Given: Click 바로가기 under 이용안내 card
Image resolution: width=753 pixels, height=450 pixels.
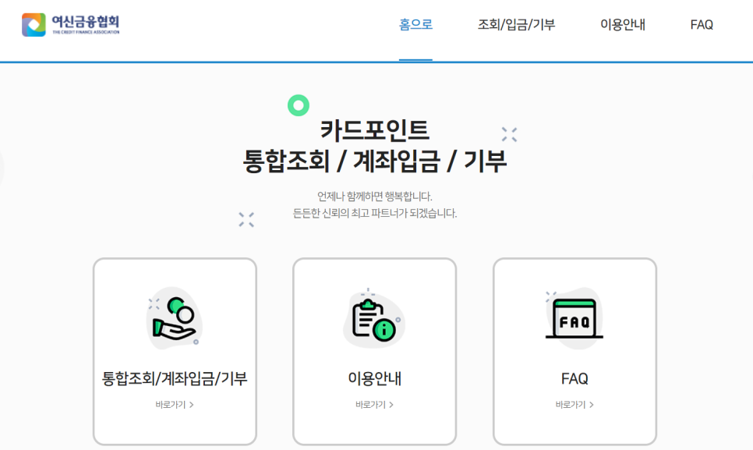Looking at the screenshot, I should pyautogui.click(x=375, y=405).
